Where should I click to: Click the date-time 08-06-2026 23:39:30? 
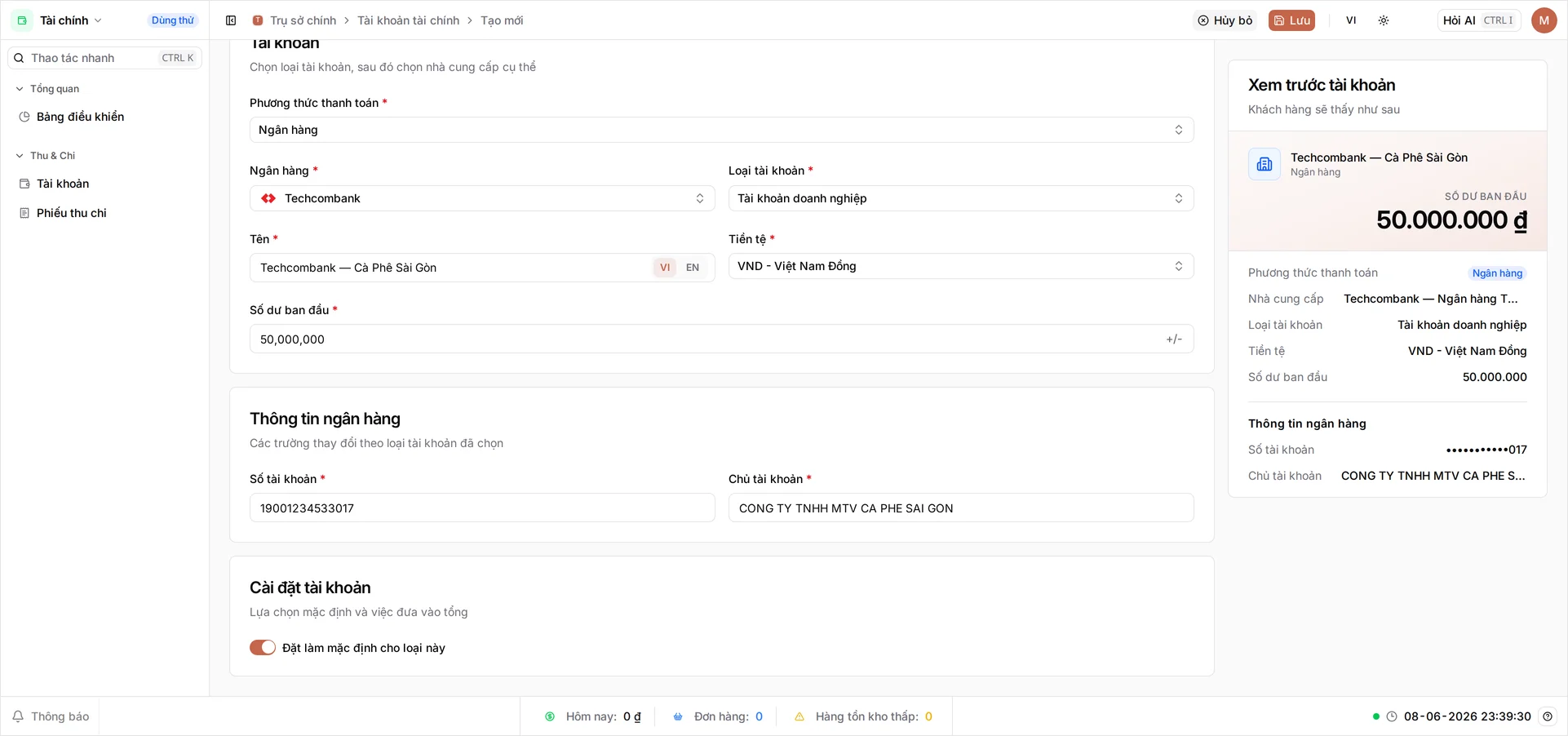point(1468,716)
